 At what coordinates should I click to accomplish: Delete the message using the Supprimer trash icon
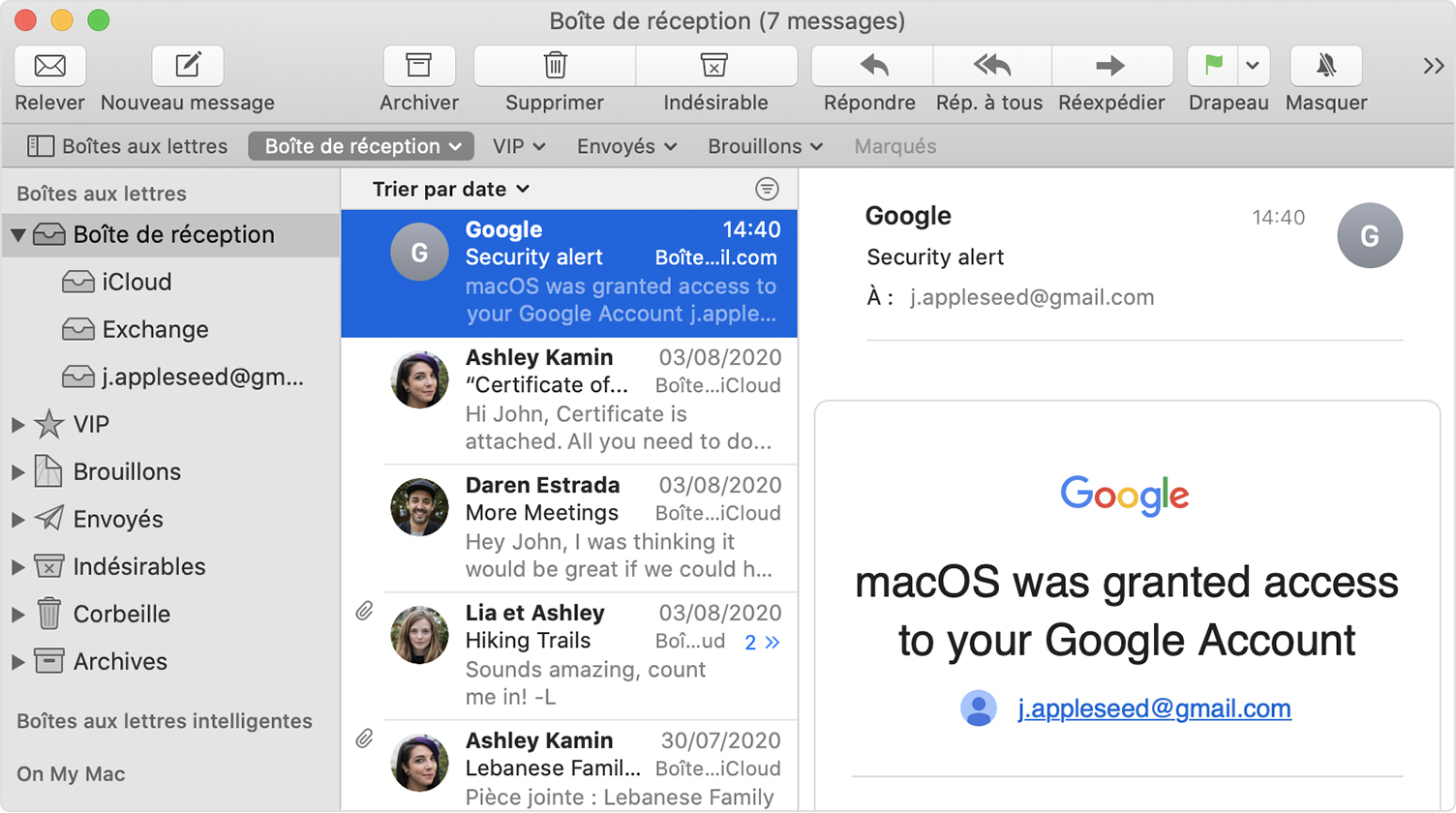coord(554,66)
